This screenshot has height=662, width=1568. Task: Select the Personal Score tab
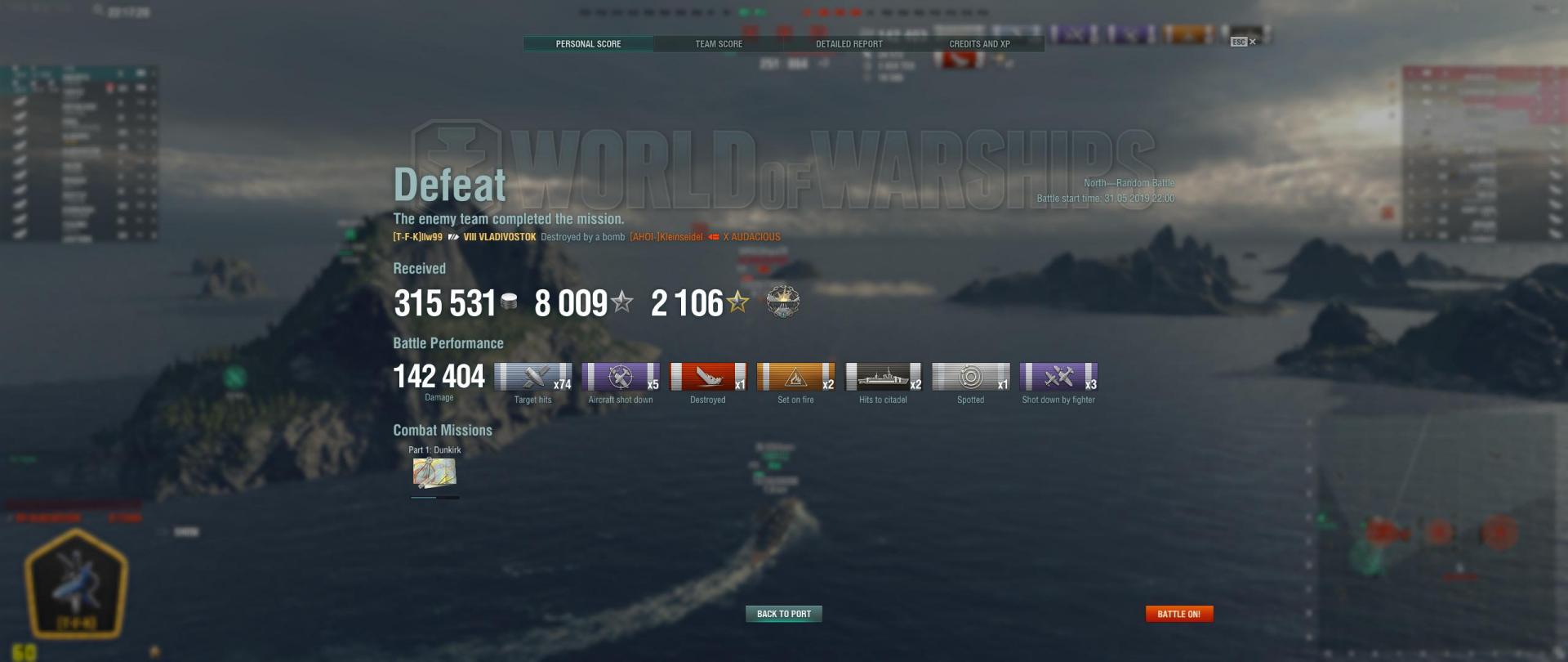pyautogui.click(x=588, y=44)
